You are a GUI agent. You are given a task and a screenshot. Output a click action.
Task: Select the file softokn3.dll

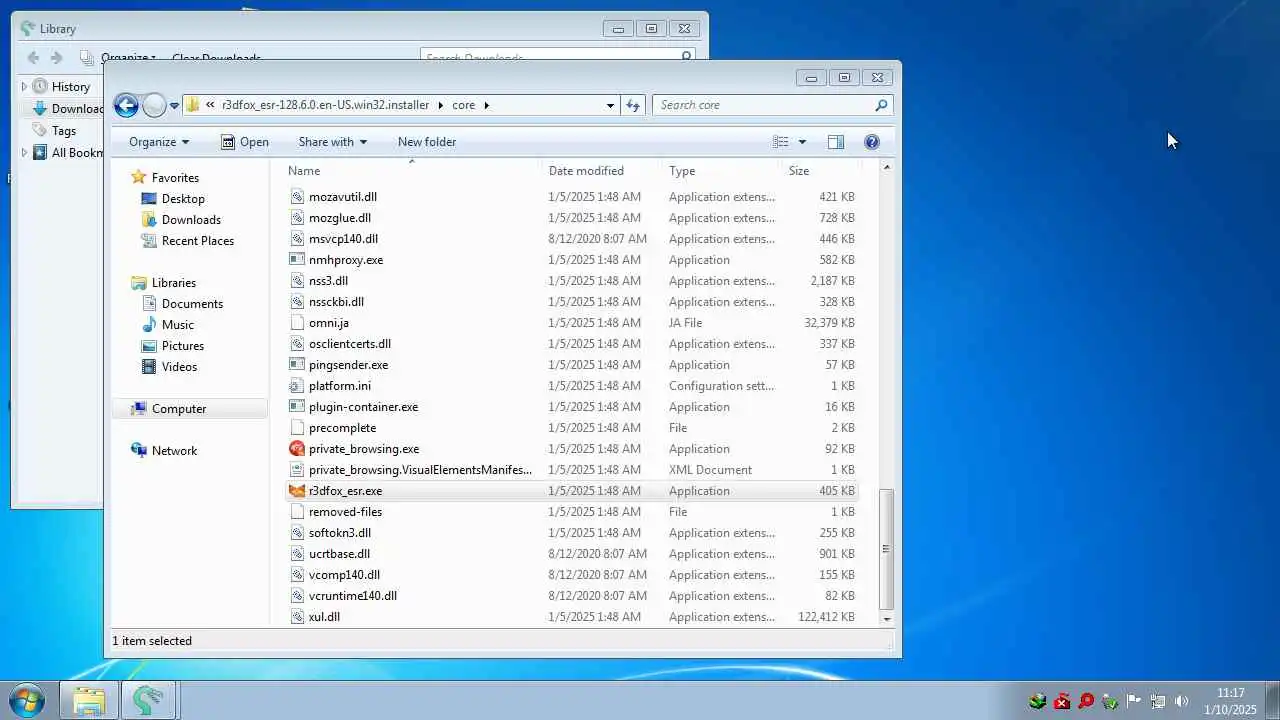(340, 533)
